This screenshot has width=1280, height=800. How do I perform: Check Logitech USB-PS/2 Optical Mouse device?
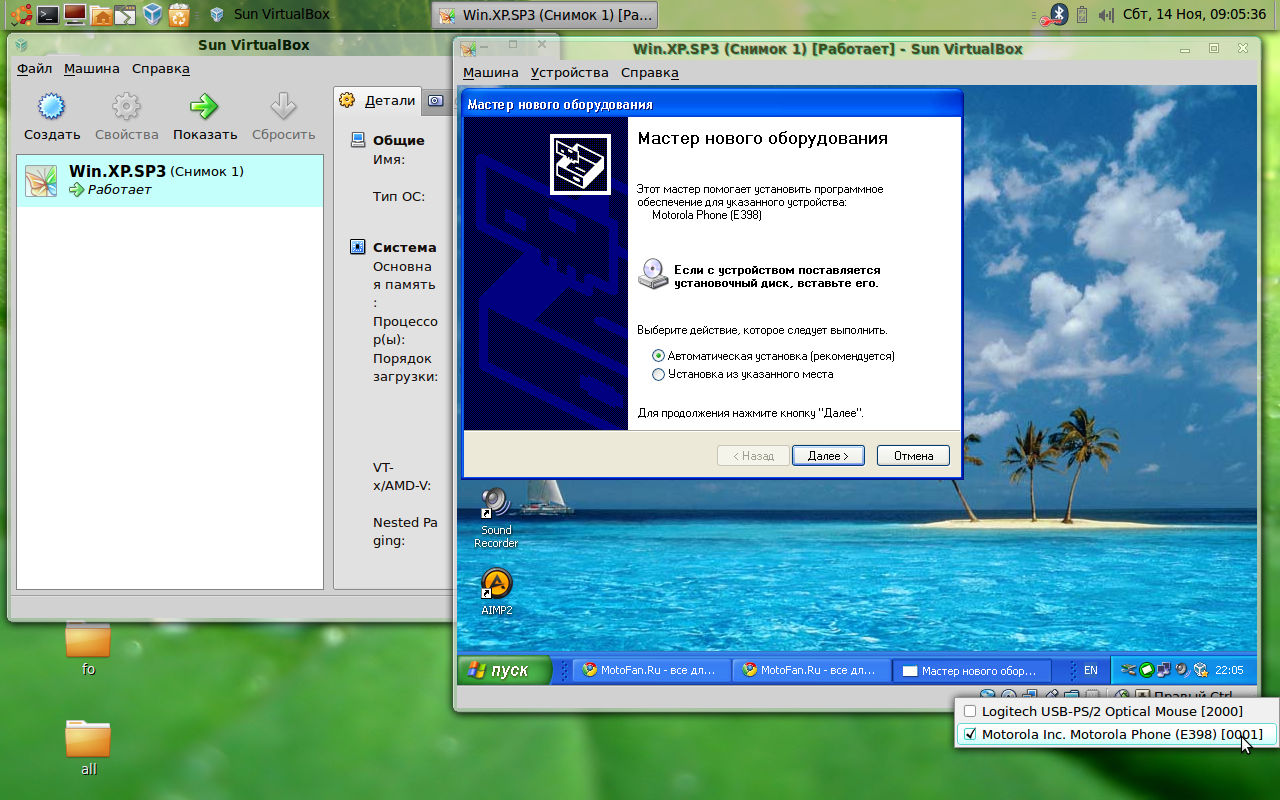point(970,711)
